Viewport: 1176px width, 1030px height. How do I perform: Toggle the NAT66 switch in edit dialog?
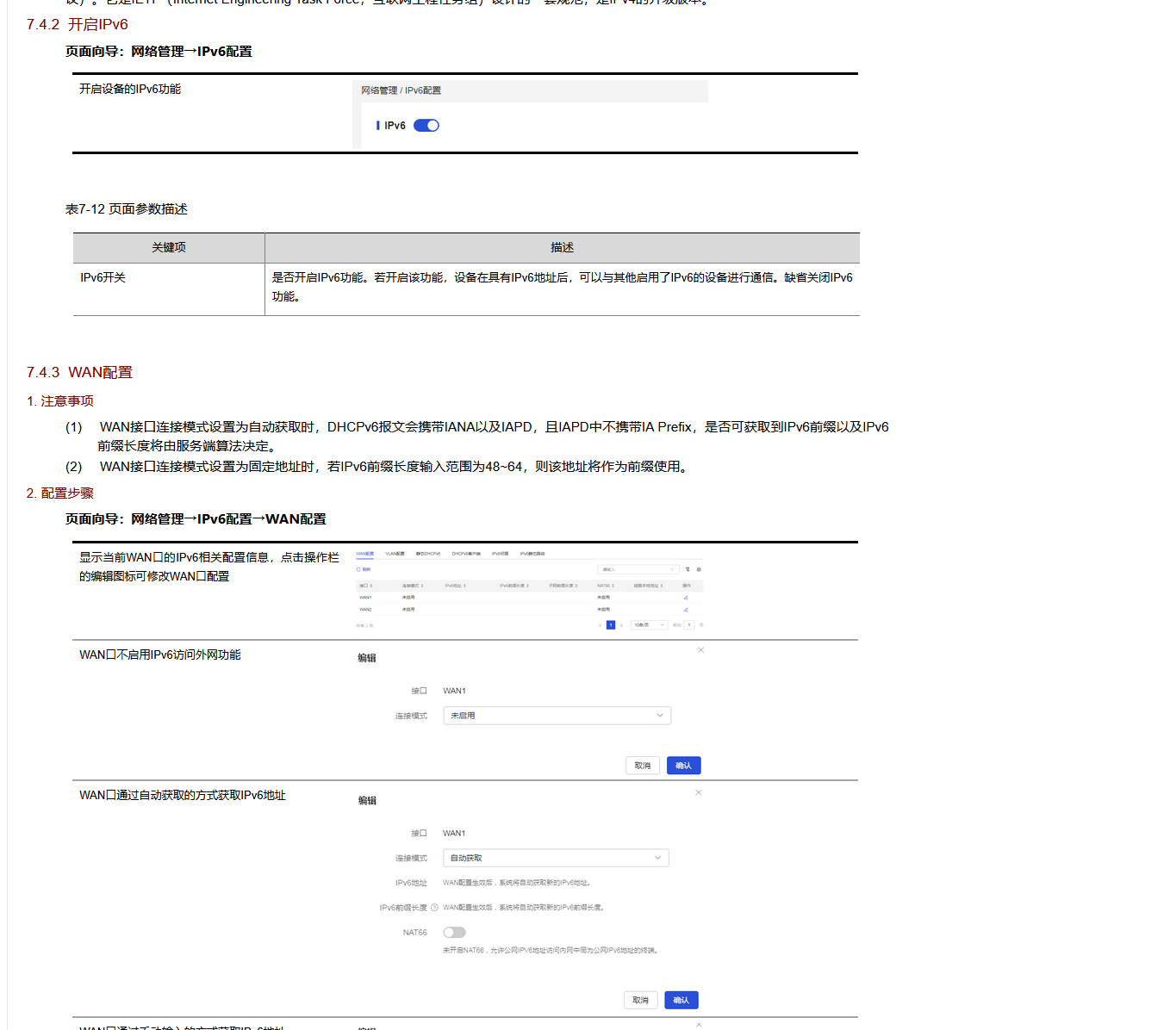(454, 932)
